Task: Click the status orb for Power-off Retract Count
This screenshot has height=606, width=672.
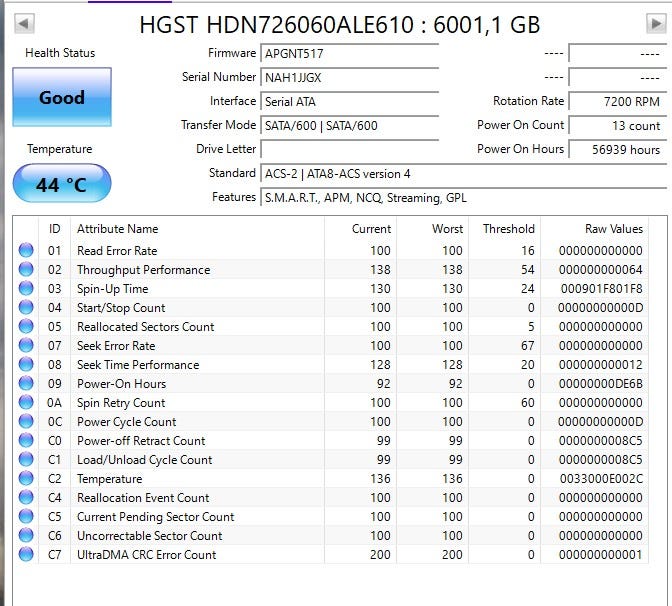Action: (x=26, y=440)
